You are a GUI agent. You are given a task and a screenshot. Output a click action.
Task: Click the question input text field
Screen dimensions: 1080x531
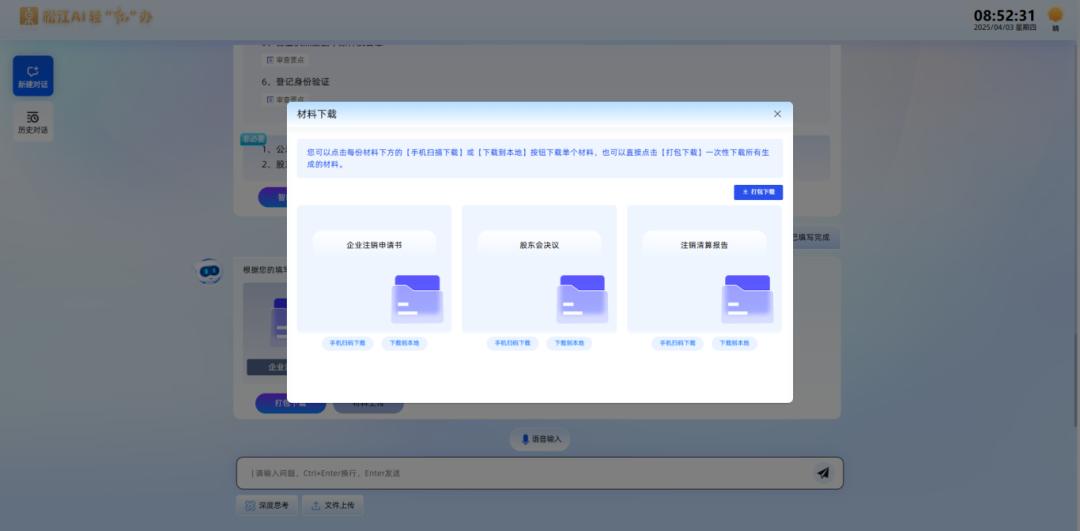520,473
